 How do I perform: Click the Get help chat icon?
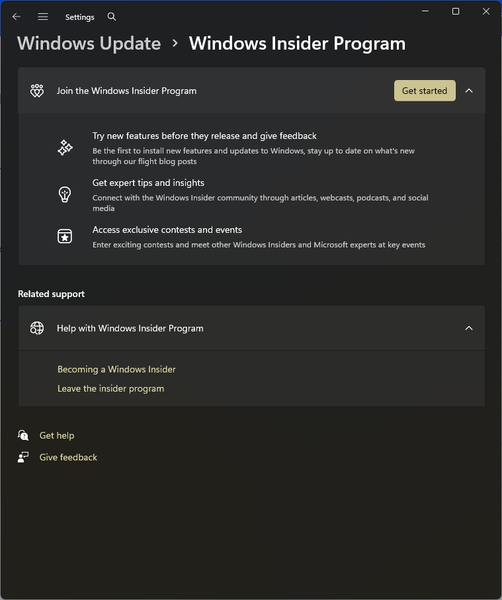(x=23, y=435)
